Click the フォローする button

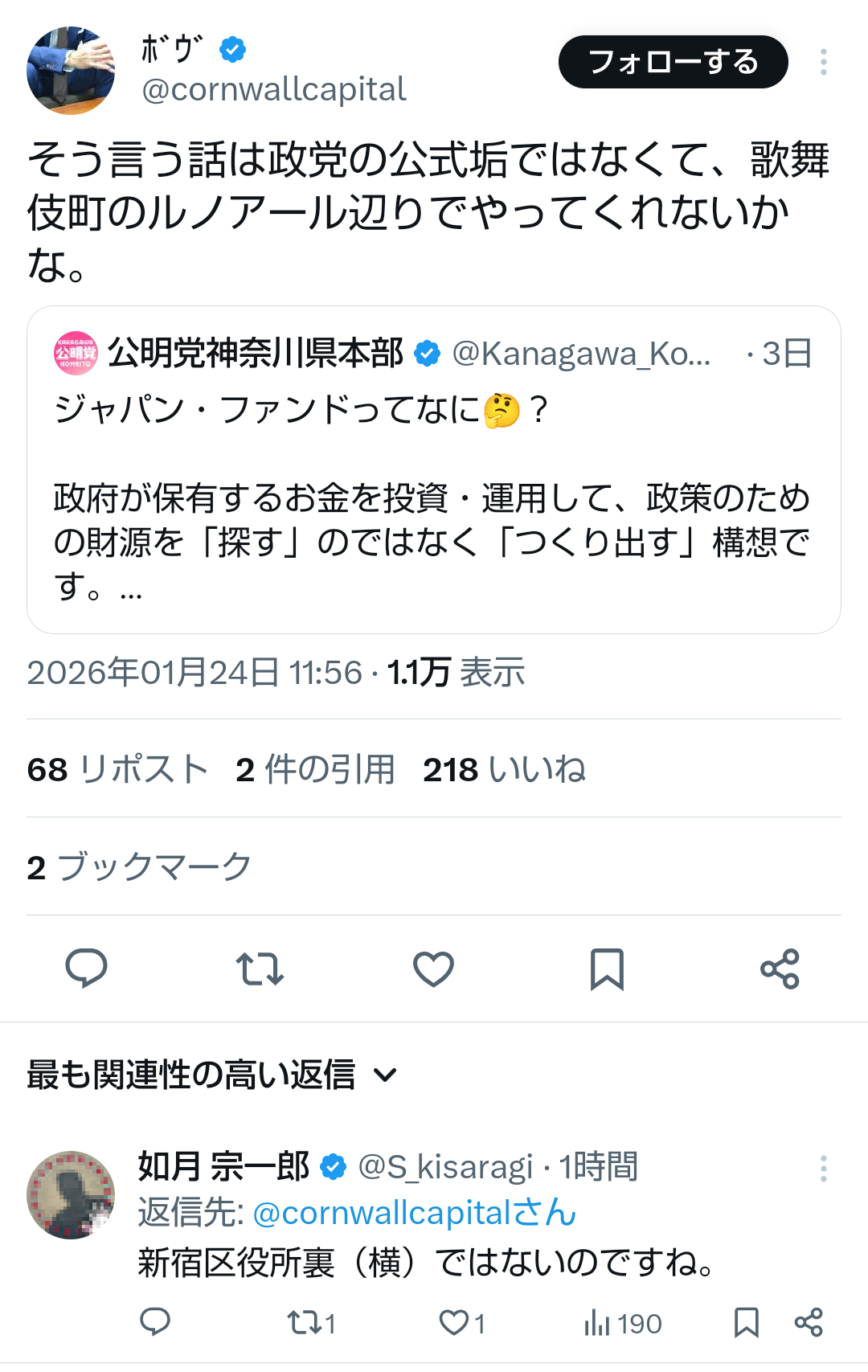tap(673, 62)
